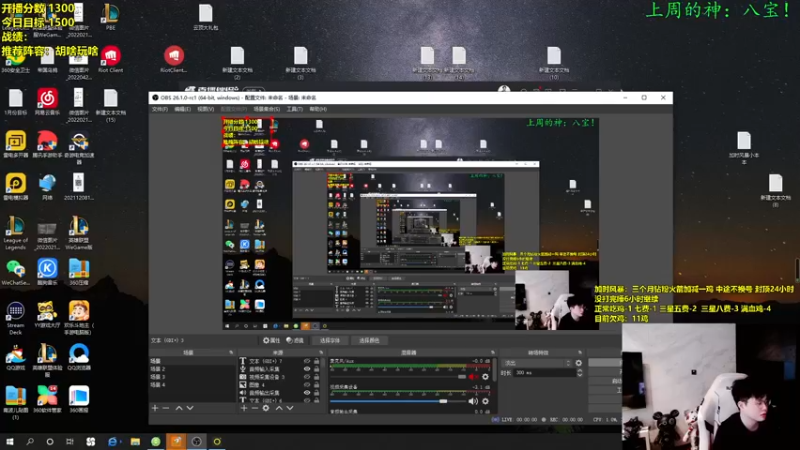Toggle lock on 文本 (GDI+) 7 source
Viewport: 800px width, 450px height.
pyautogui.click(x=316, y=361)
